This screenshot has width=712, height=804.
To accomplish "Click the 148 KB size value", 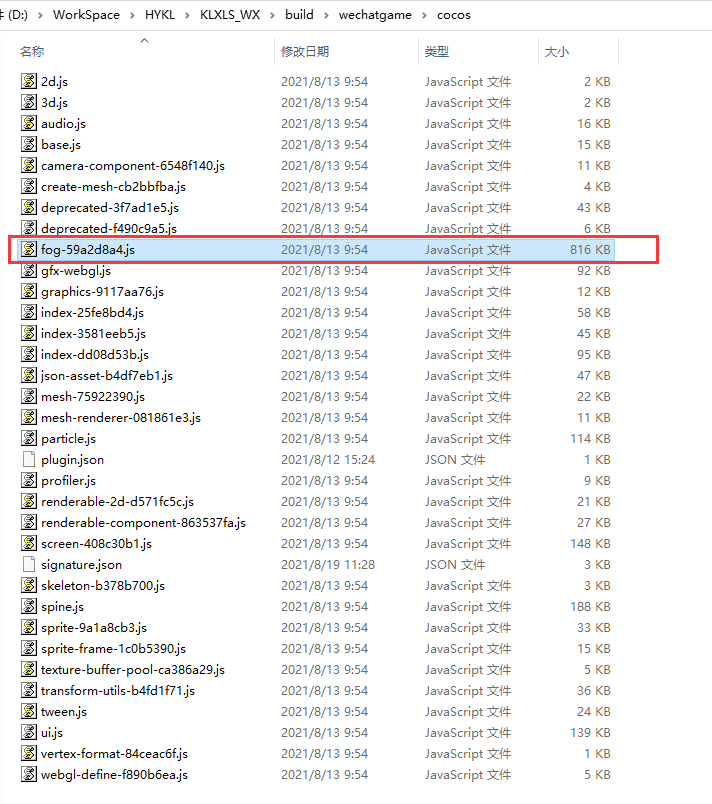I will click(x=590, y=544).
